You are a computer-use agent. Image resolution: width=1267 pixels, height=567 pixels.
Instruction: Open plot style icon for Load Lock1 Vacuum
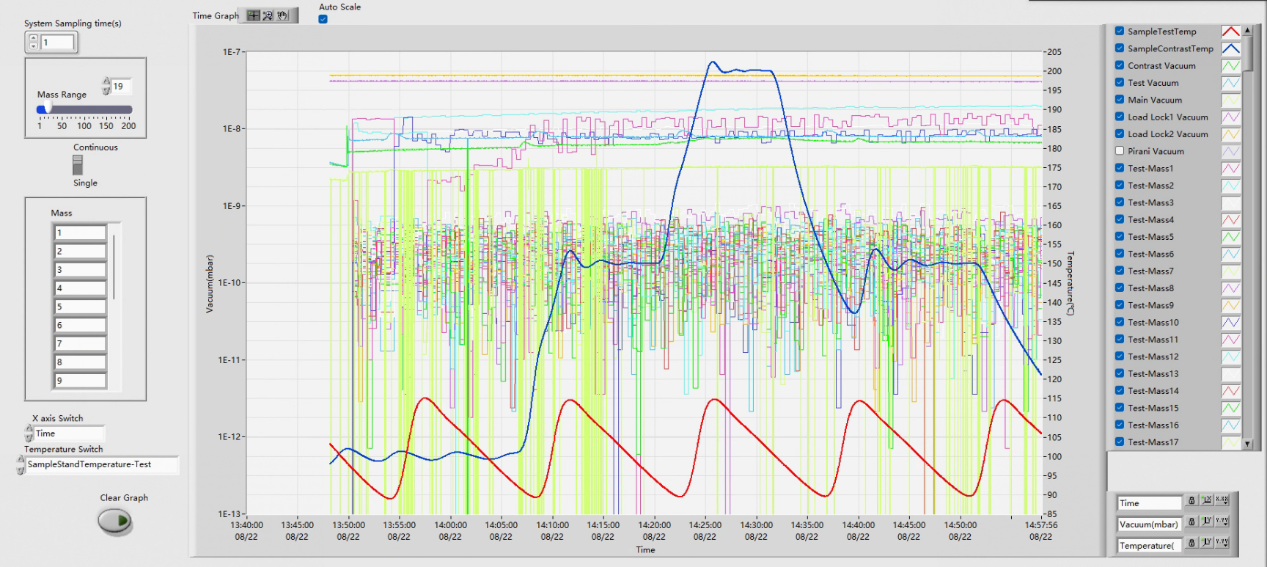pos(1230,117)
